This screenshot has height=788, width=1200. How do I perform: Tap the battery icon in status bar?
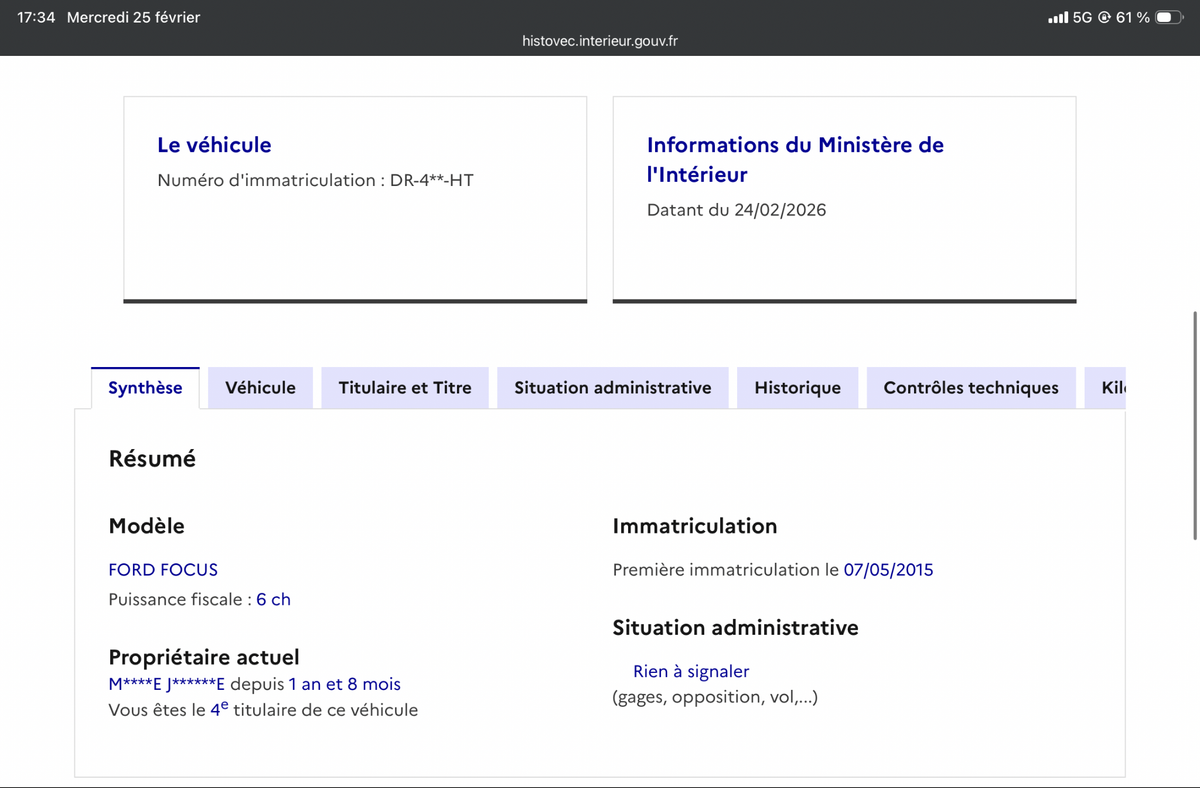point(1169,18)
